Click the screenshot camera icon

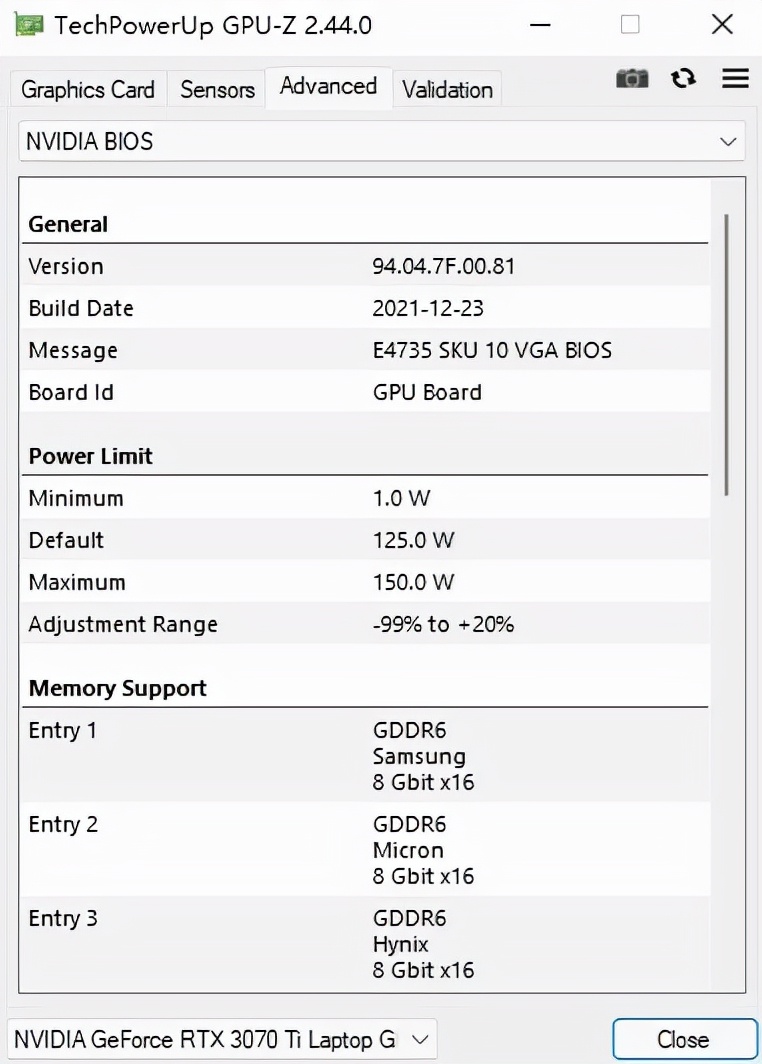632,79
